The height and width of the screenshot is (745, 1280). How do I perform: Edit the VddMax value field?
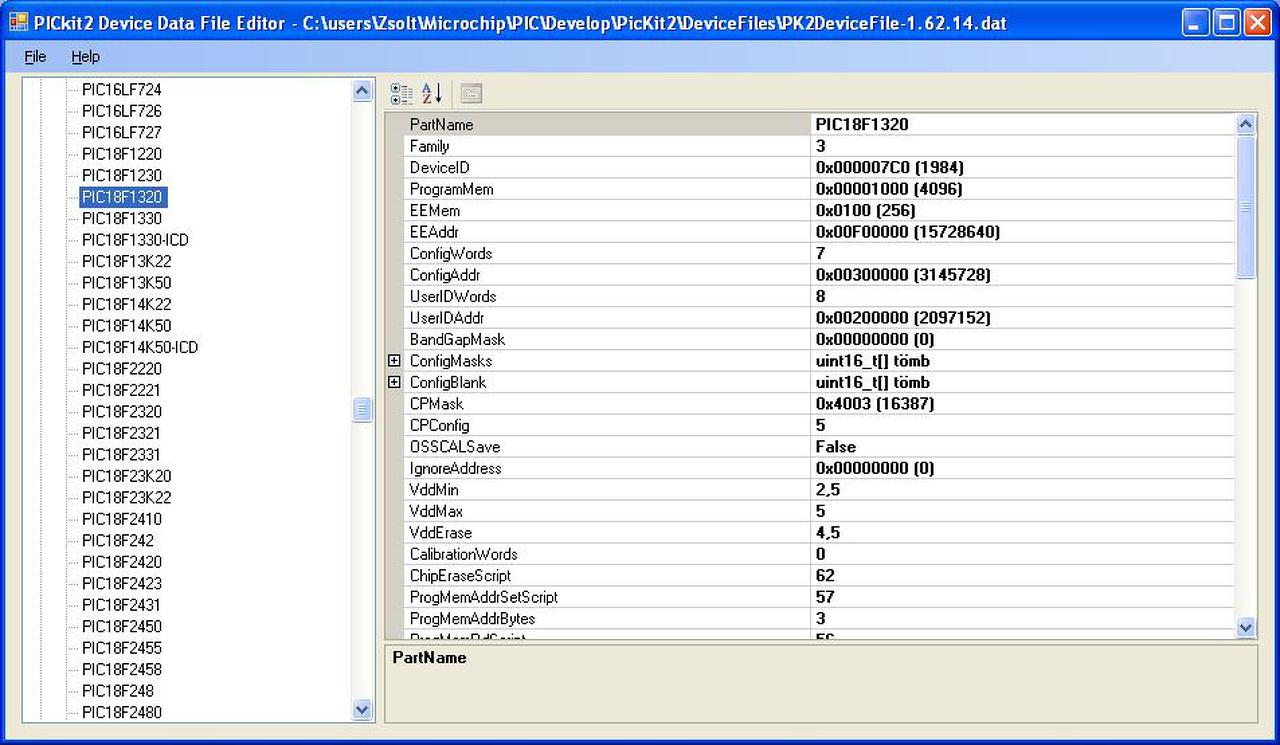click(x=1023, y=512)
